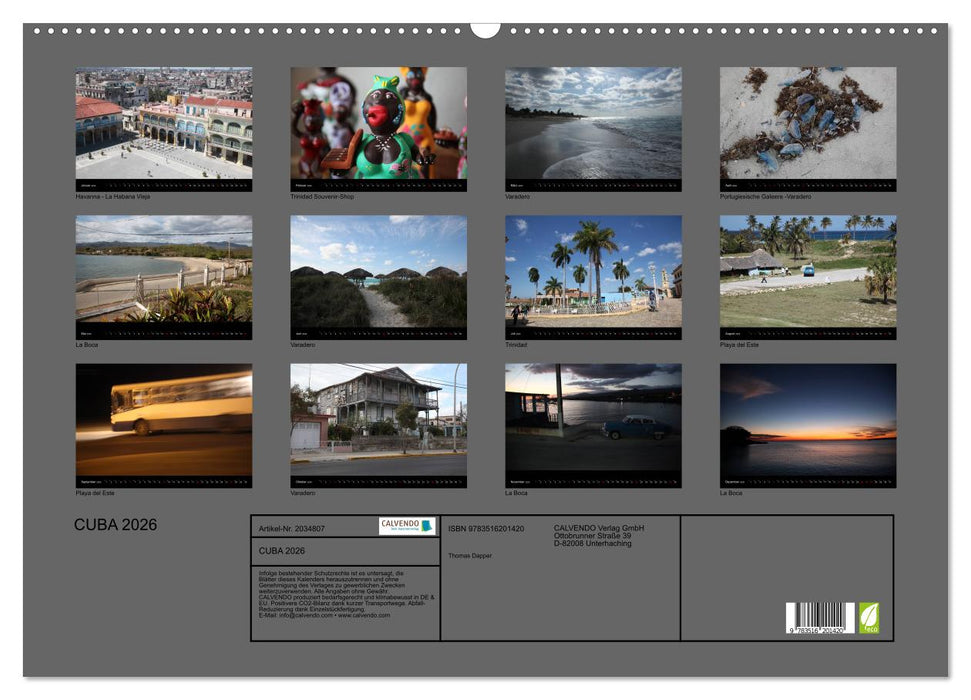Click the large CUBA 2026 title text

[x=115, y=525]
